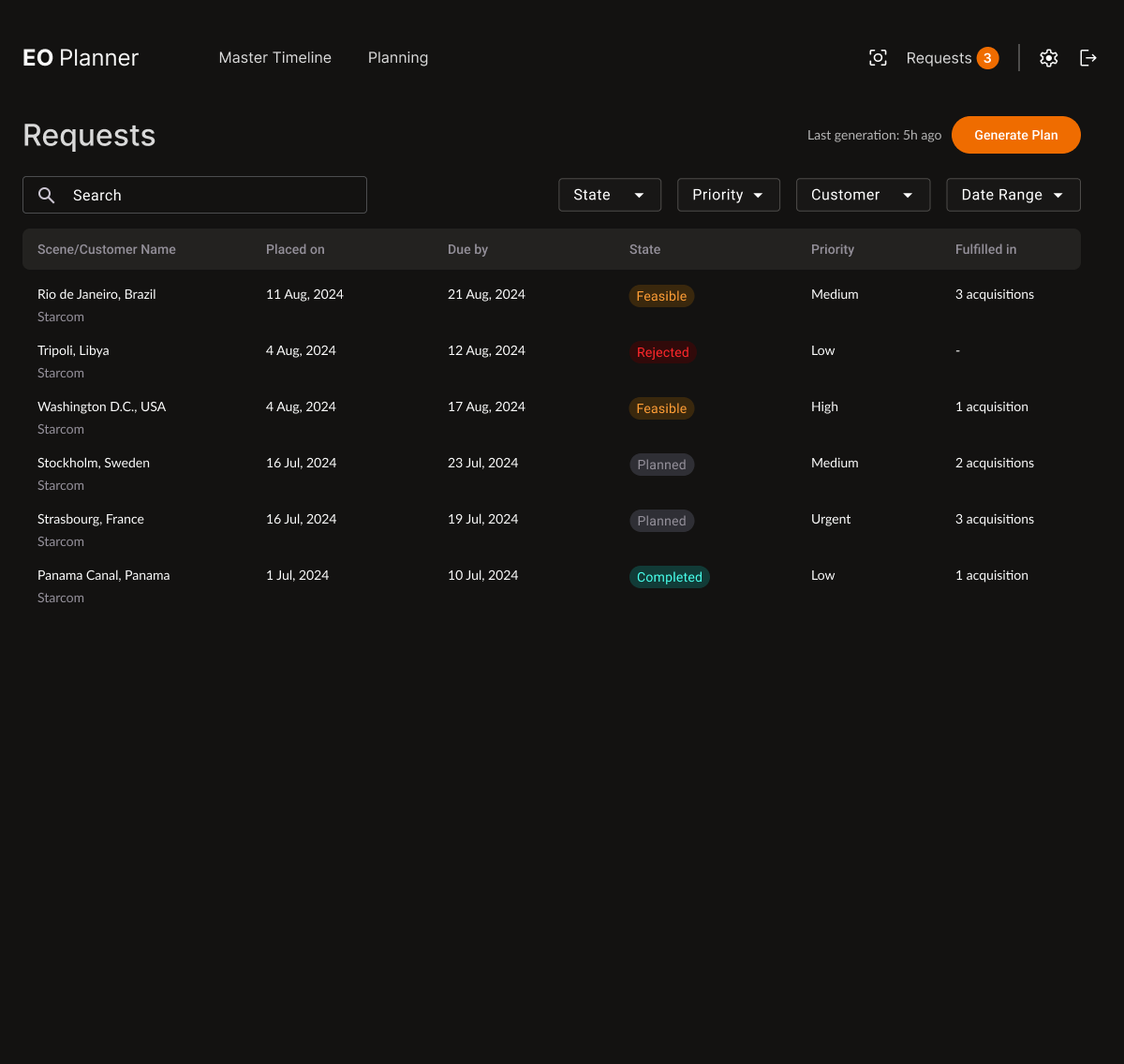Open the Tripoli, Libya request
The width and height of the screenshot is (1124, 1064).
[x=73, y=350]
